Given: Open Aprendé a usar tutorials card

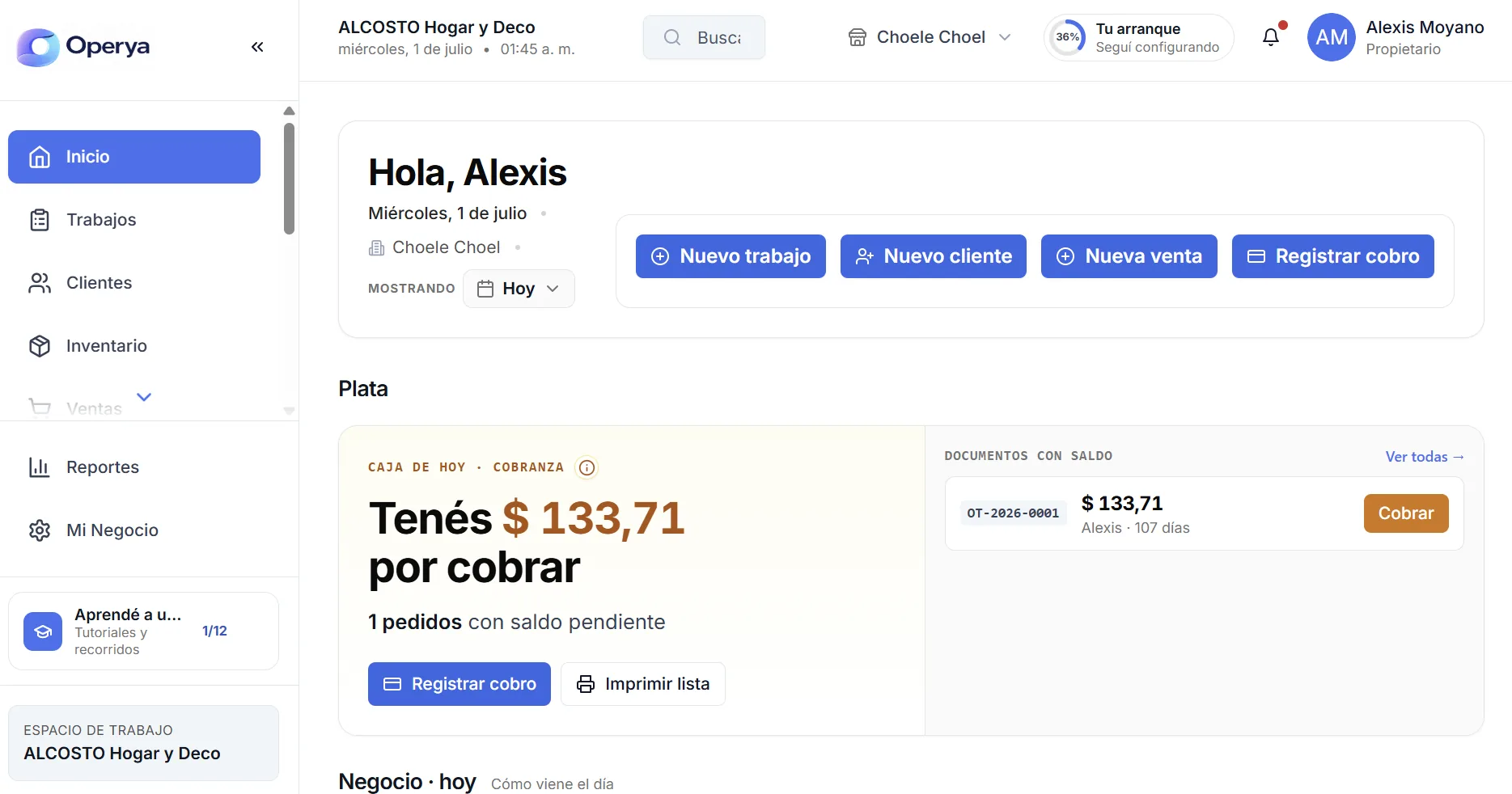Looking at the screenshot, I should (x=143, y=631).
